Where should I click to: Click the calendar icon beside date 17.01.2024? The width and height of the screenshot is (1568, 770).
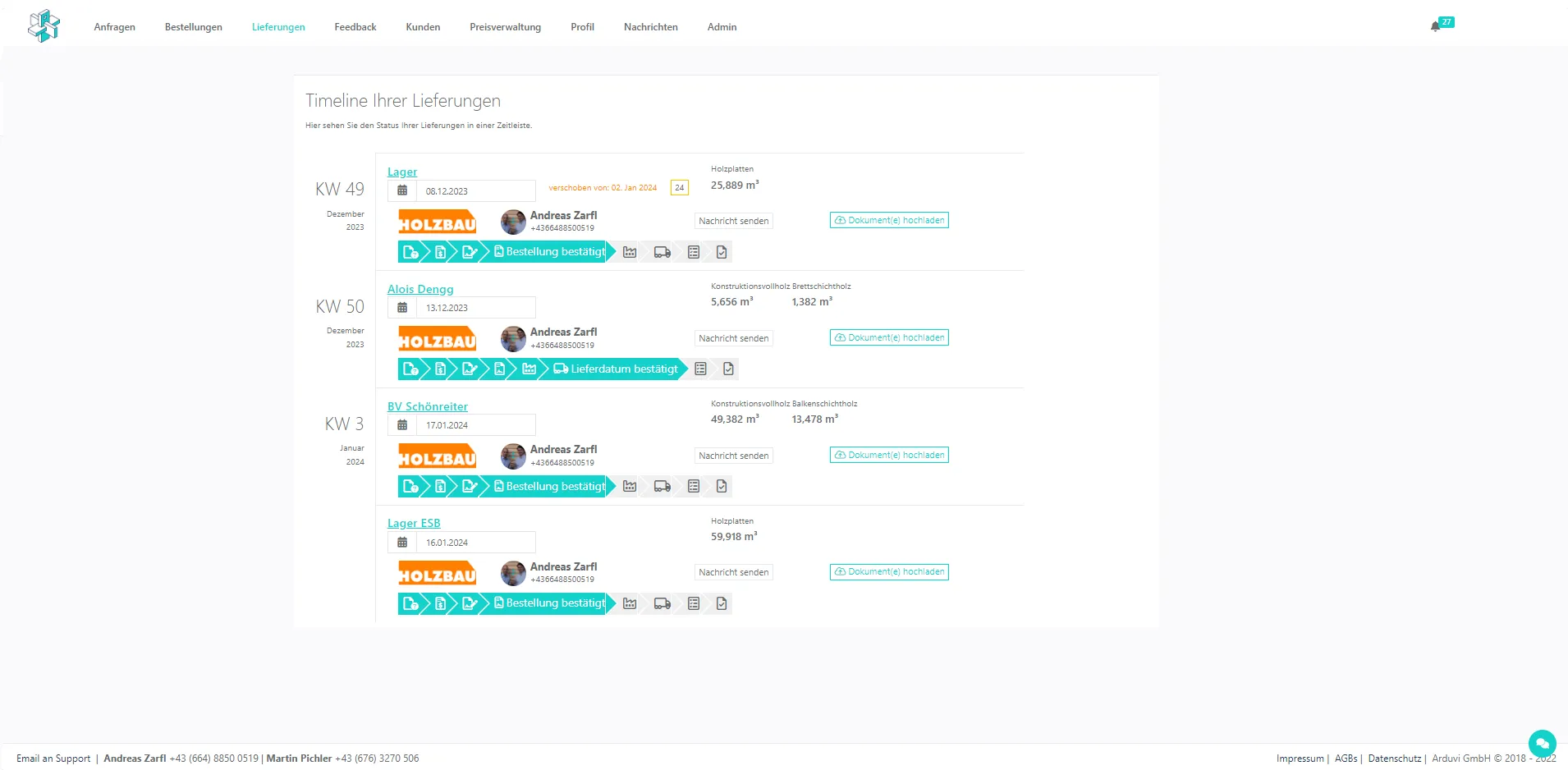(402, 425)
